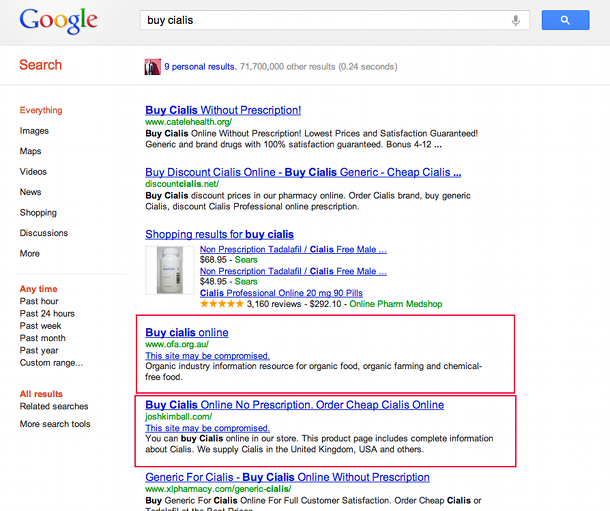
Task: Click the Google logo
Action: pos(58,21)
